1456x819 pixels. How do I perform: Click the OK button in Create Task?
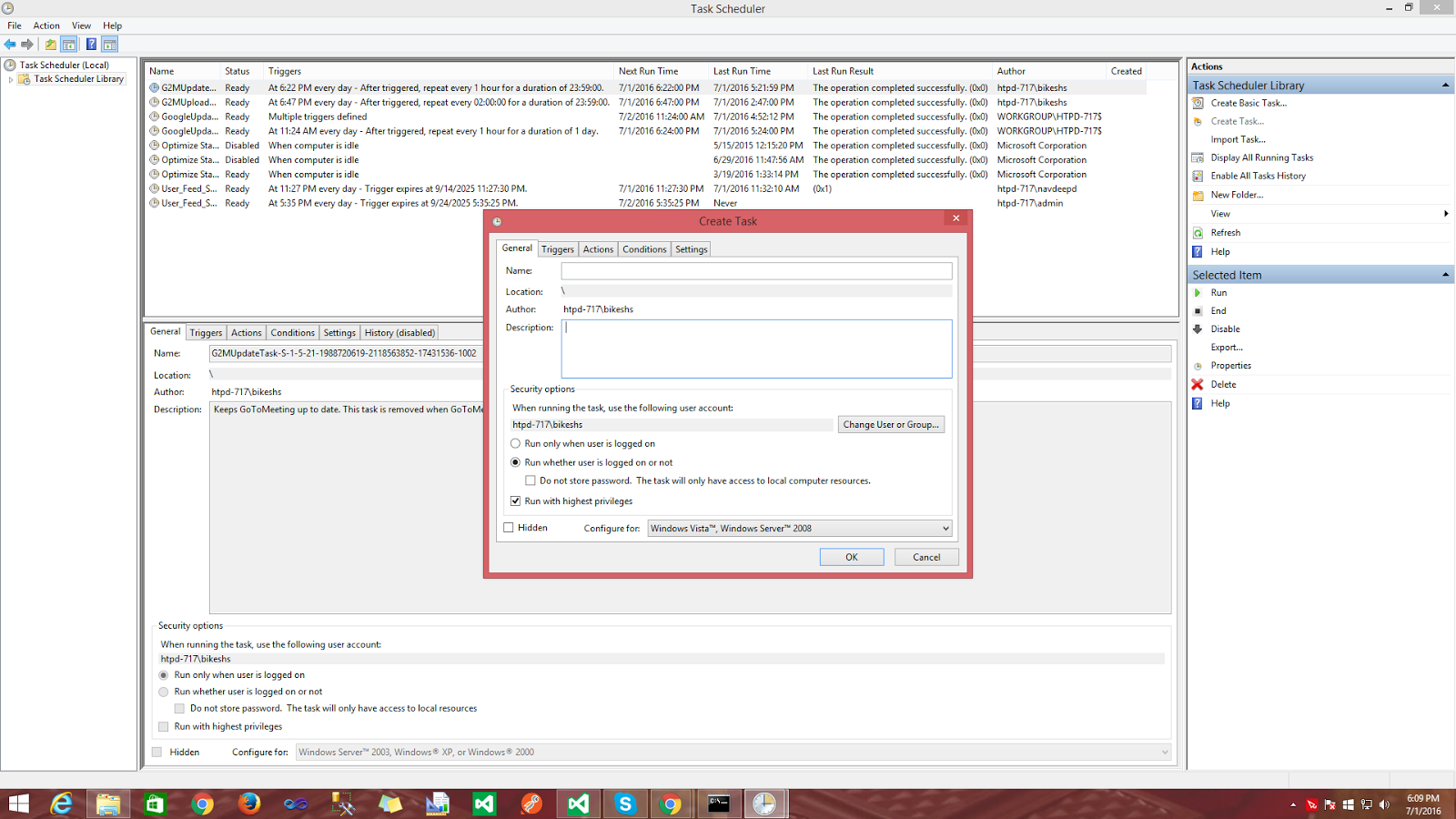pos(851,556)
